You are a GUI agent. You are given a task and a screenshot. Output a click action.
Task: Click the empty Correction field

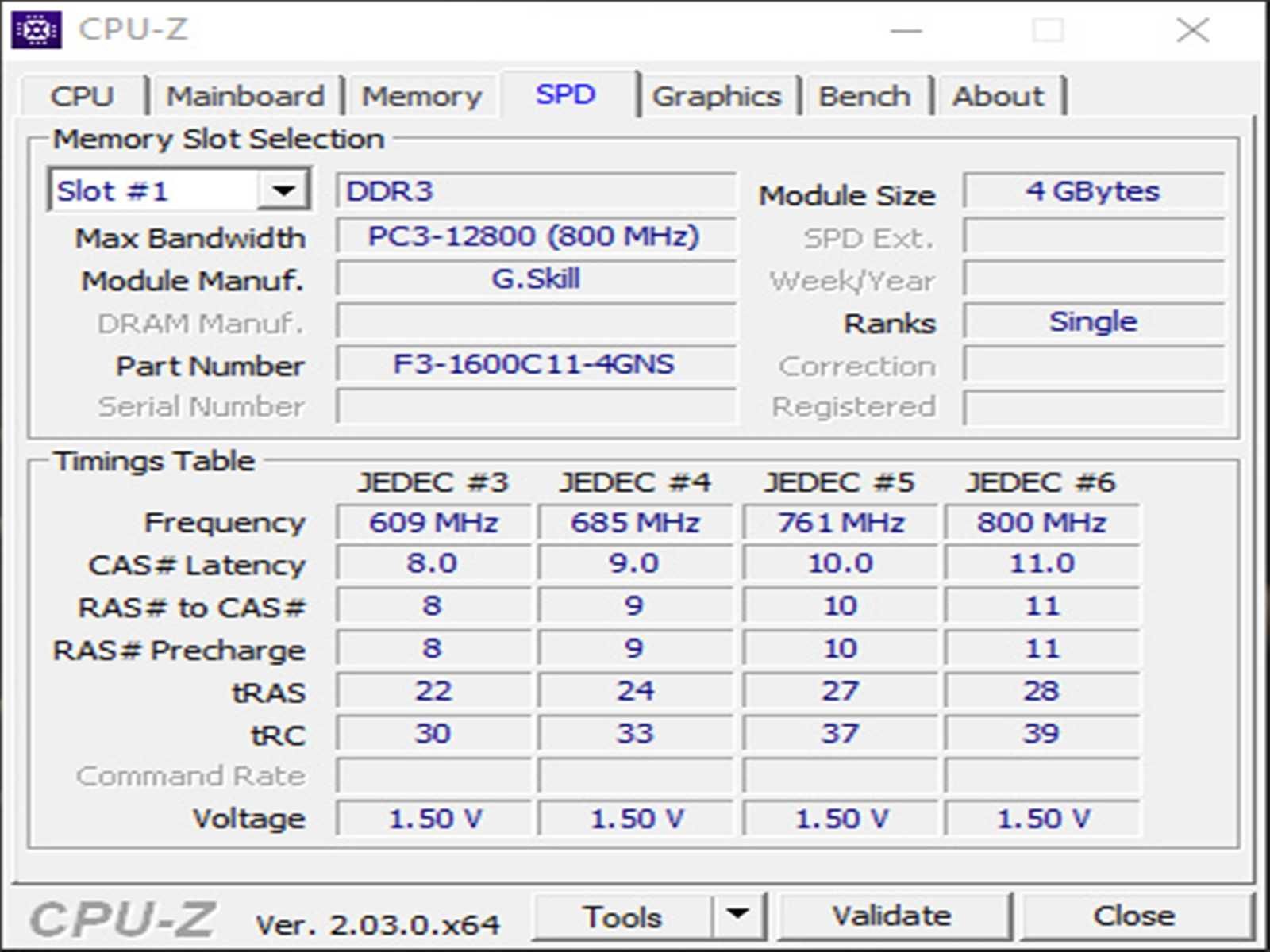(1094, 364)
